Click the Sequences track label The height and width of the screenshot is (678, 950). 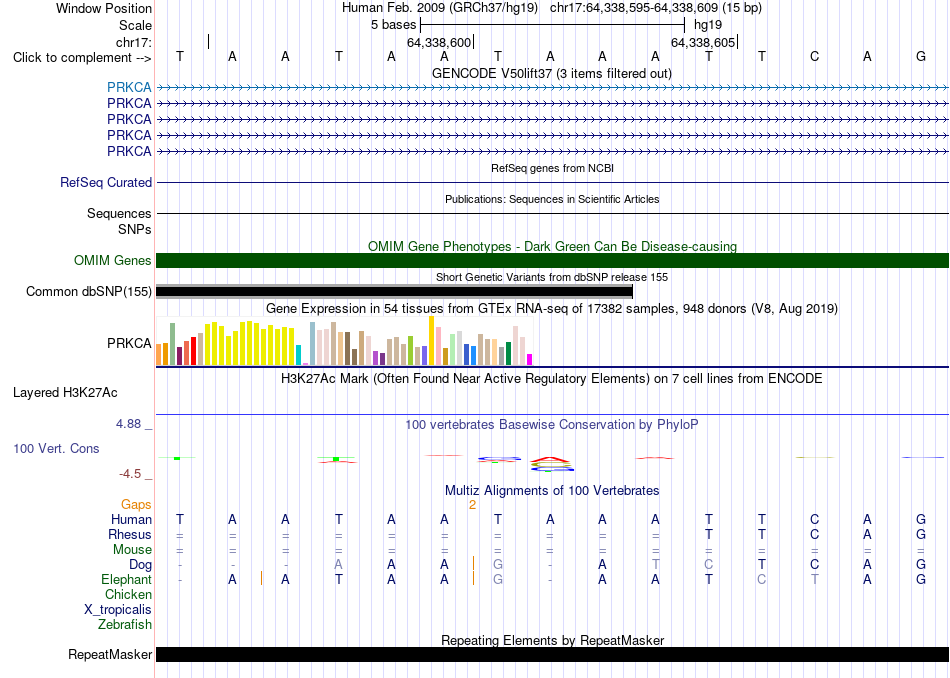pos(119,213)
